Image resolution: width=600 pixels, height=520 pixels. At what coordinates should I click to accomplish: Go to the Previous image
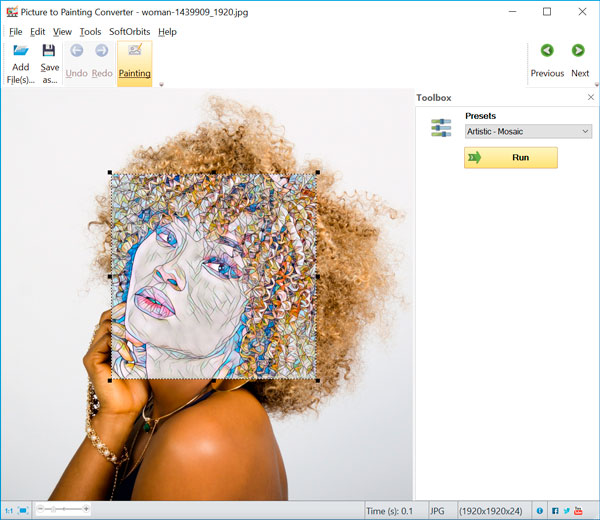click(547, 61)
